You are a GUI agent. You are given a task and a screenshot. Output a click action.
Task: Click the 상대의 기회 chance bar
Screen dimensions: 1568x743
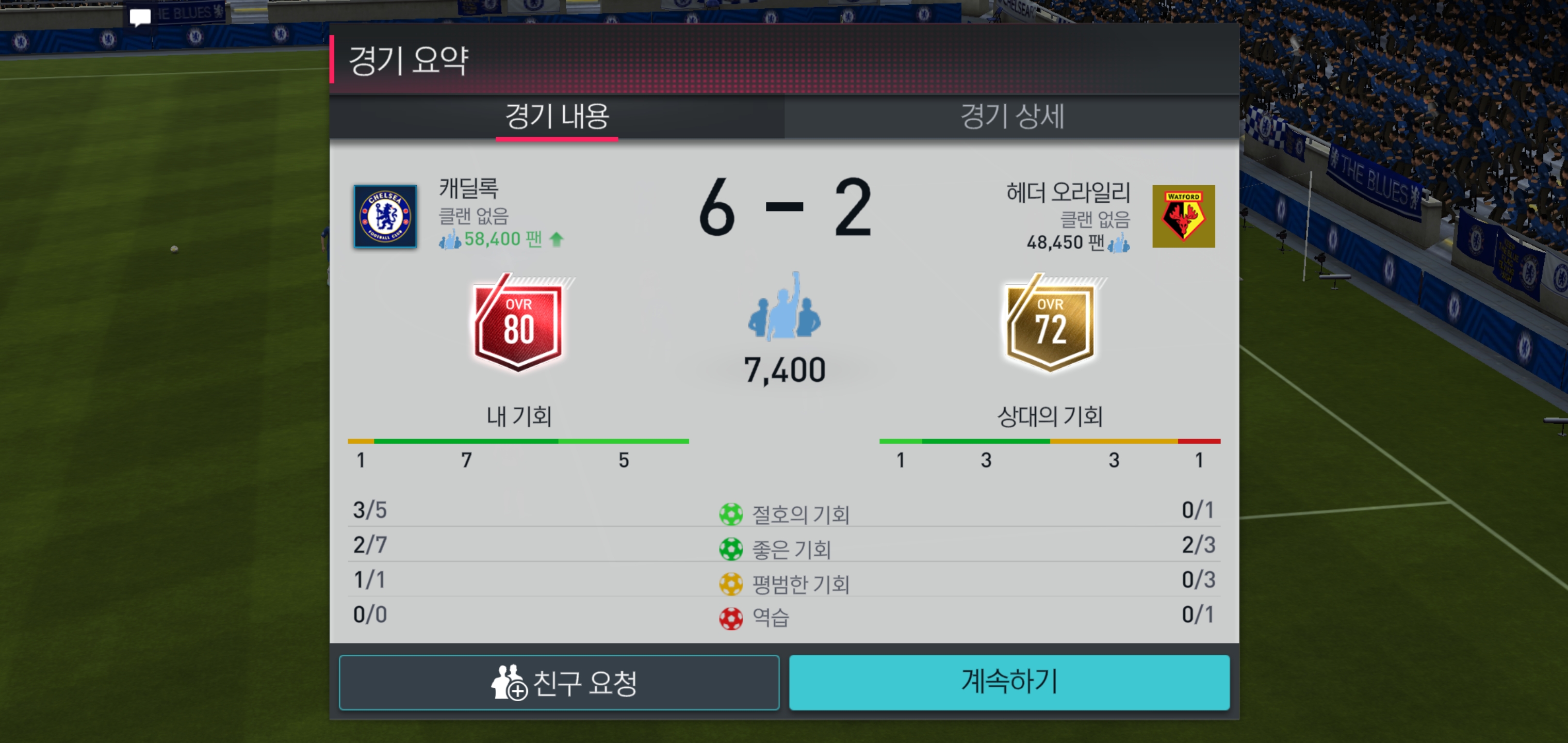click(1050, 441)
